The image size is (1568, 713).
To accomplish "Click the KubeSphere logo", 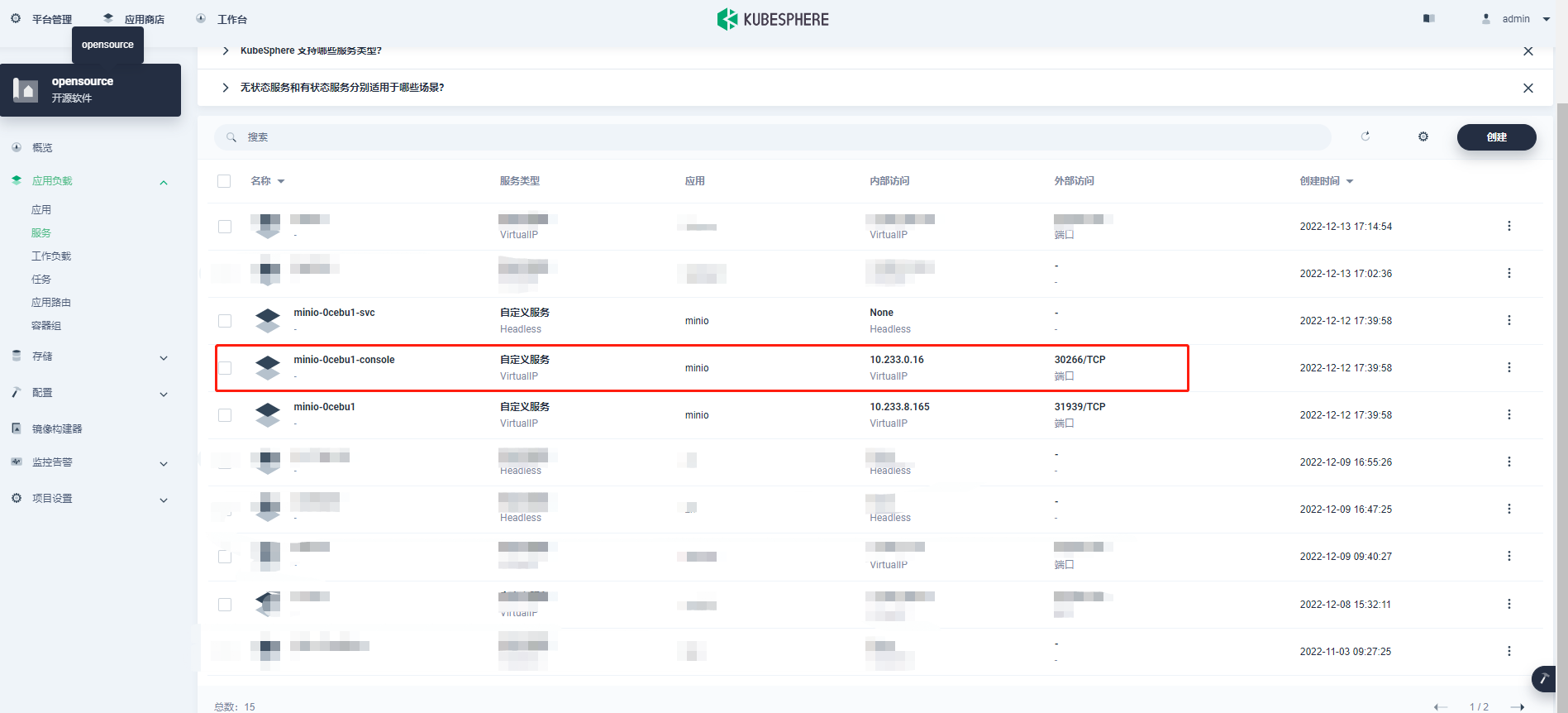I will pos(773,19).
